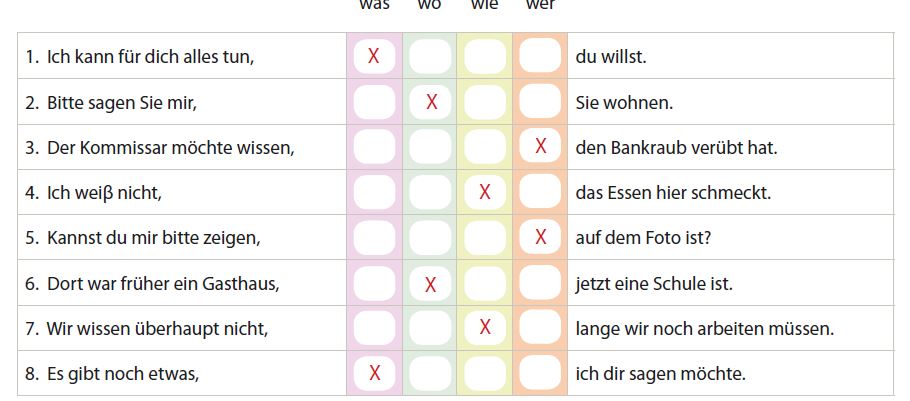The image size is (910, 401).
Task: Uncheck the 'wo' box for 'Bitte sagen Sie mir'
Action: click(430, 101)
